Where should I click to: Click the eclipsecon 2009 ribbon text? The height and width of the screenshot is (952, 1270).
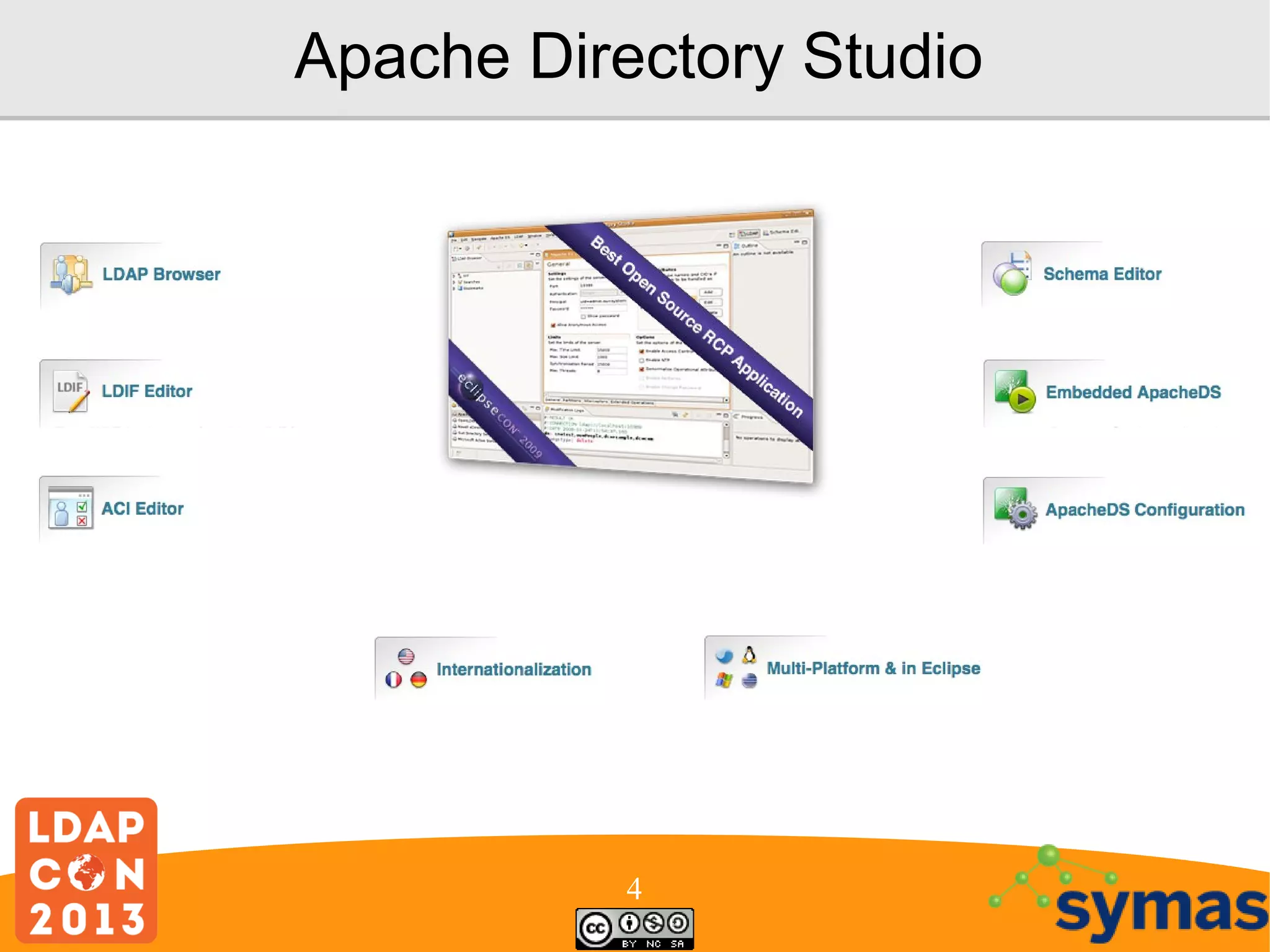(500, 415)
